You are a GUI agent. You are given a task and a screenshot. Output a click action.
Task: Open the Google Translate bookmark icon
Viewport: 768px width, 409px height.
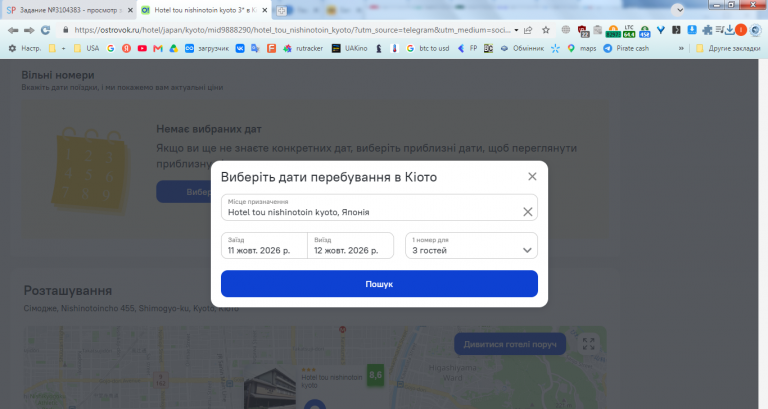[x=255, y=48]
